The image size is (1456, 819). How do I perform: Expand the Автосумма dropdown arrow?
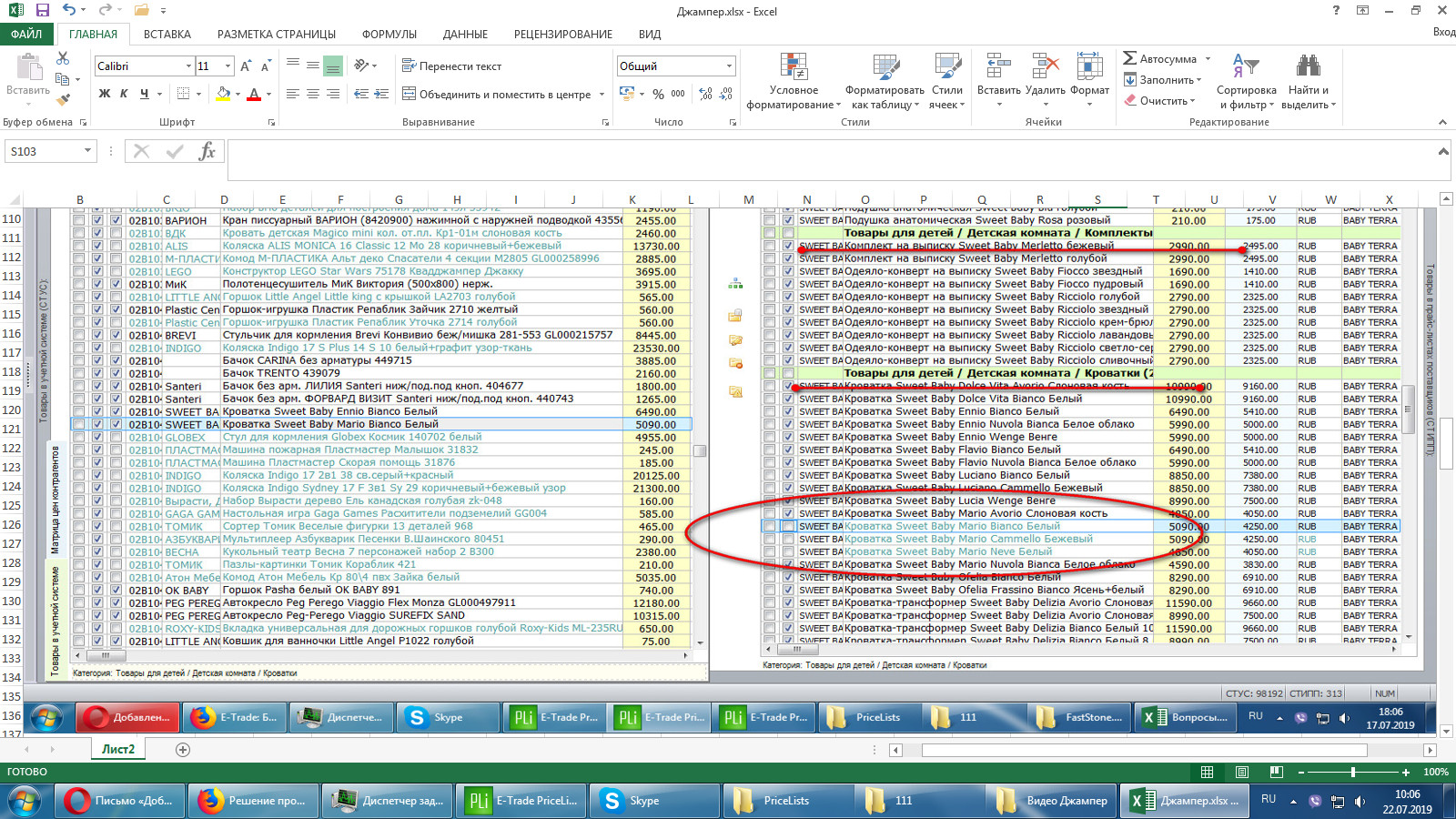click(x=1208, y=58)
